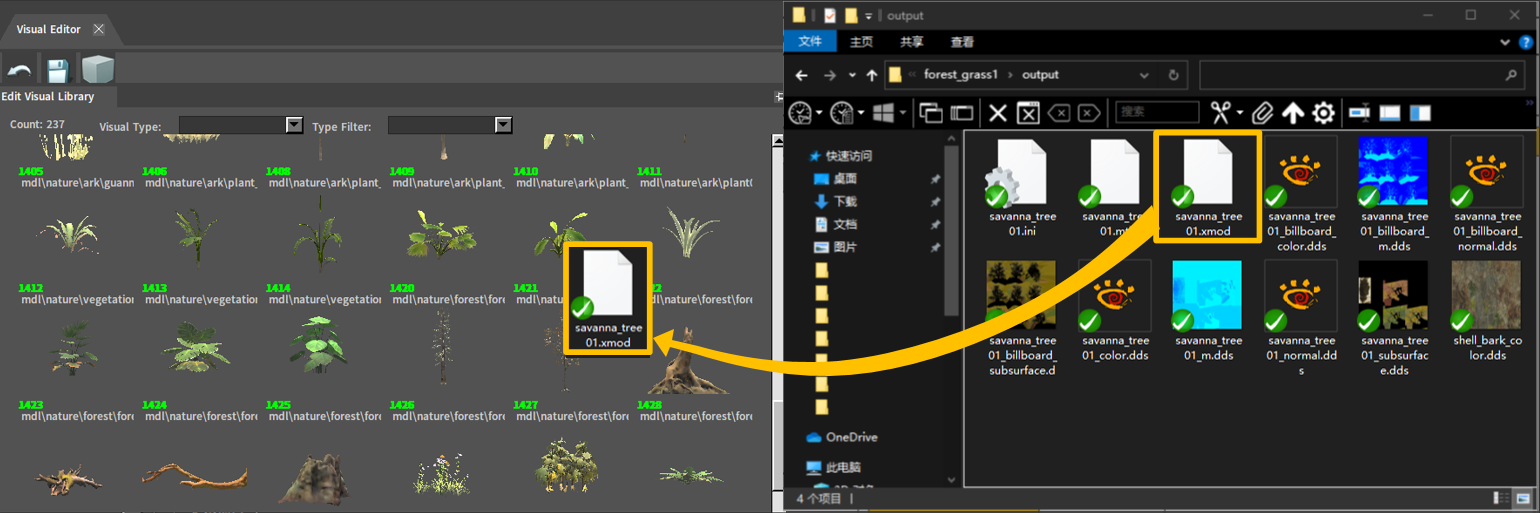This screenshot has width=1540, height=513.
Task: Switch to the details view layout icon
Action: pos(1500,497)
